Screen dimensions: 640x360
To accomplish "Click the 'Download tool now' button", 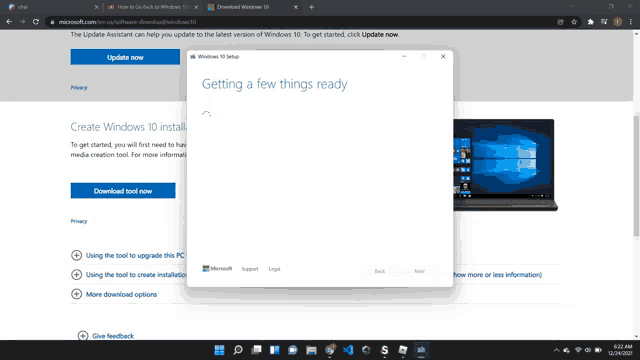I will click(123, 191).
